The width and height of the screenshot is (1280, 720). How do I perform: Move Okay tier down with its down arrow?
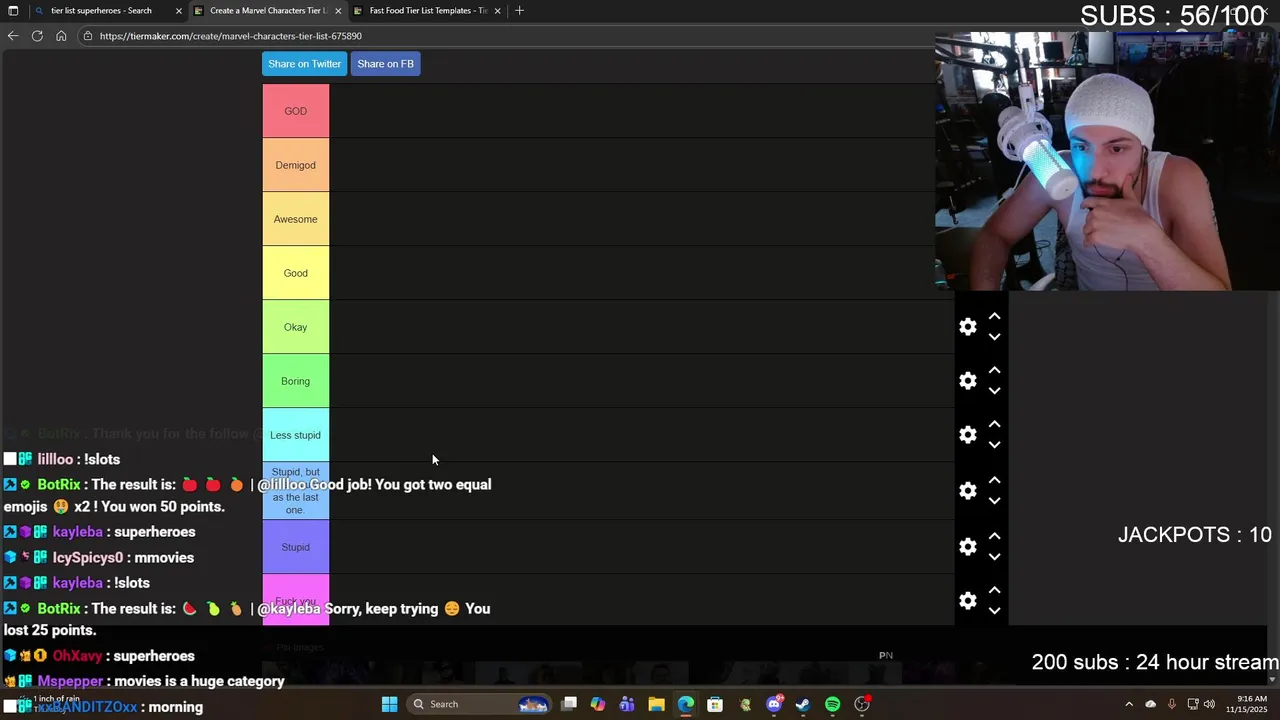(994, 337)
